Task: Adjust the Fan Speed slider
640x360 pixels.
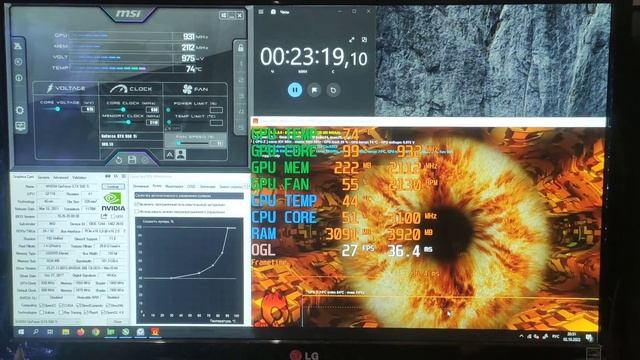Action: click(x=178, y=143)
